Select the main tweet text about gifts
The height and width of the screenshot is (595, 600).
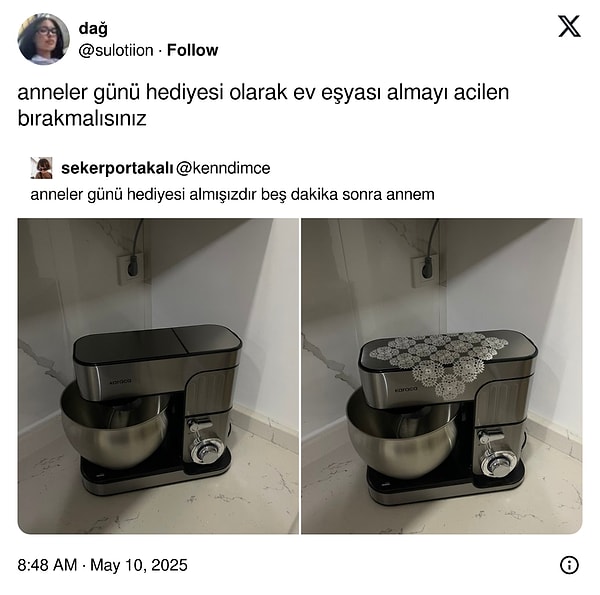coord(263,105)
